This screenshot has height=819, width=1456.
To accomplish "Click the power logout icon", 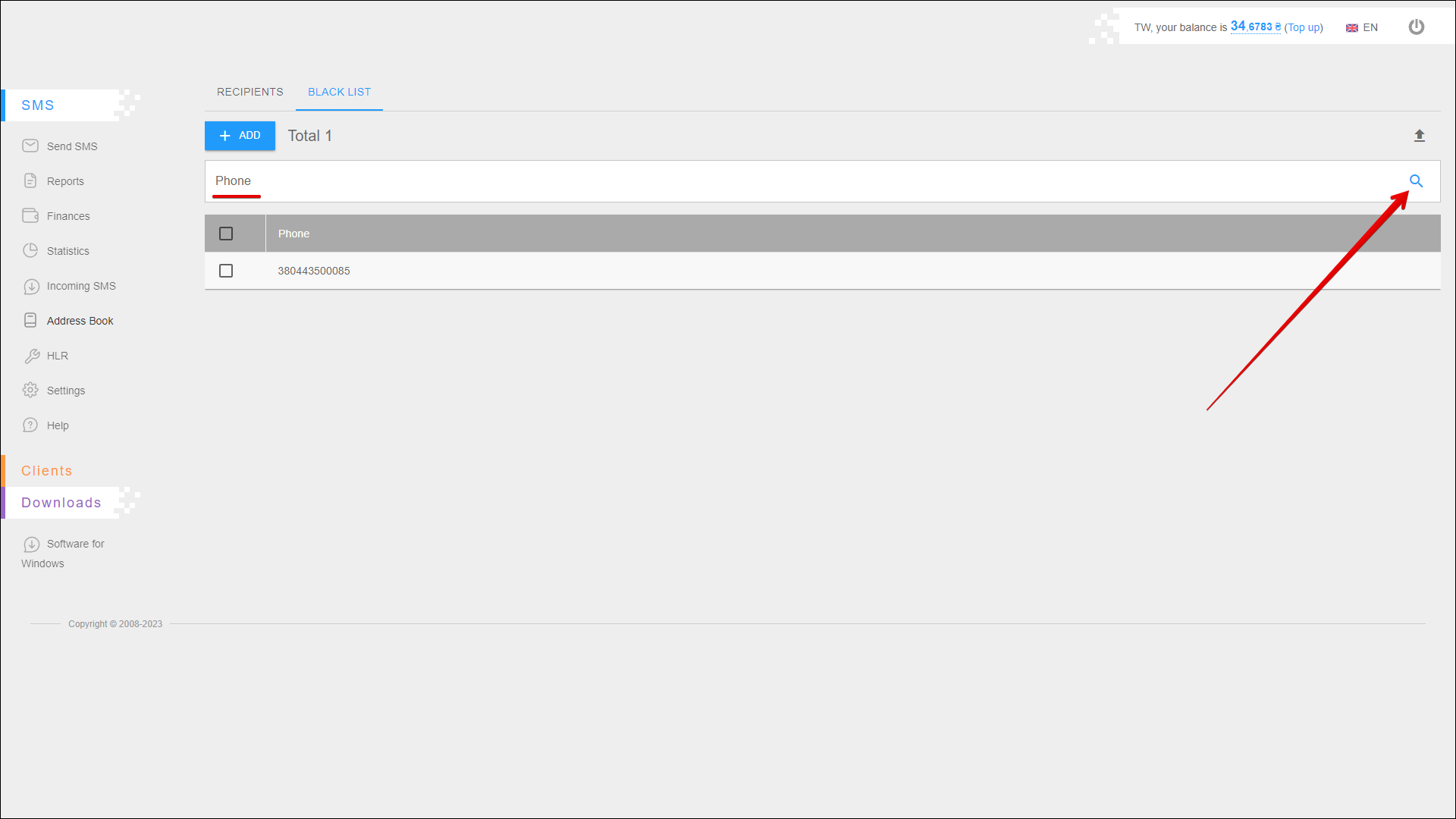I will (1416, 27).
